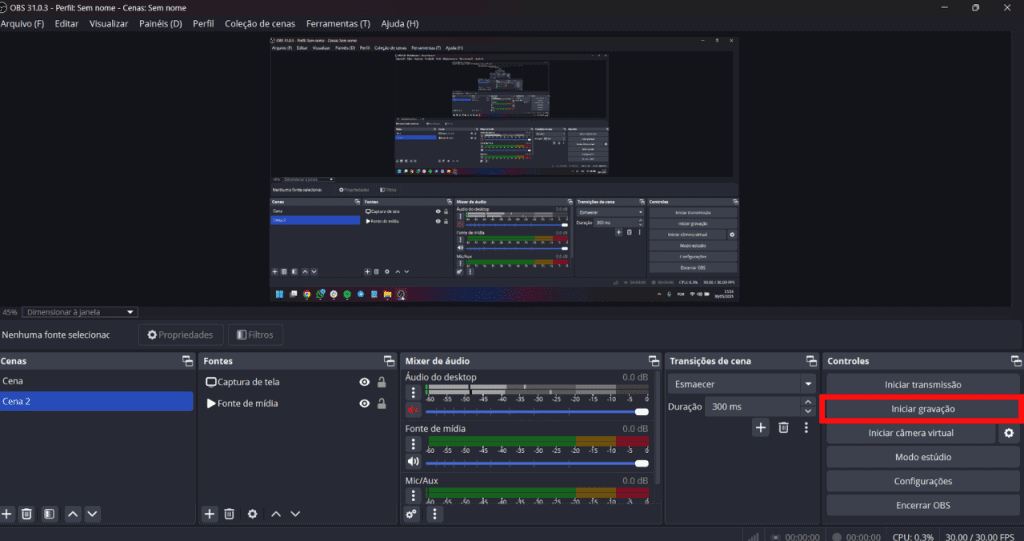Move source up in Fontes panel
The height and width of the screenshot is (541, 1024).
pos(276,514)
